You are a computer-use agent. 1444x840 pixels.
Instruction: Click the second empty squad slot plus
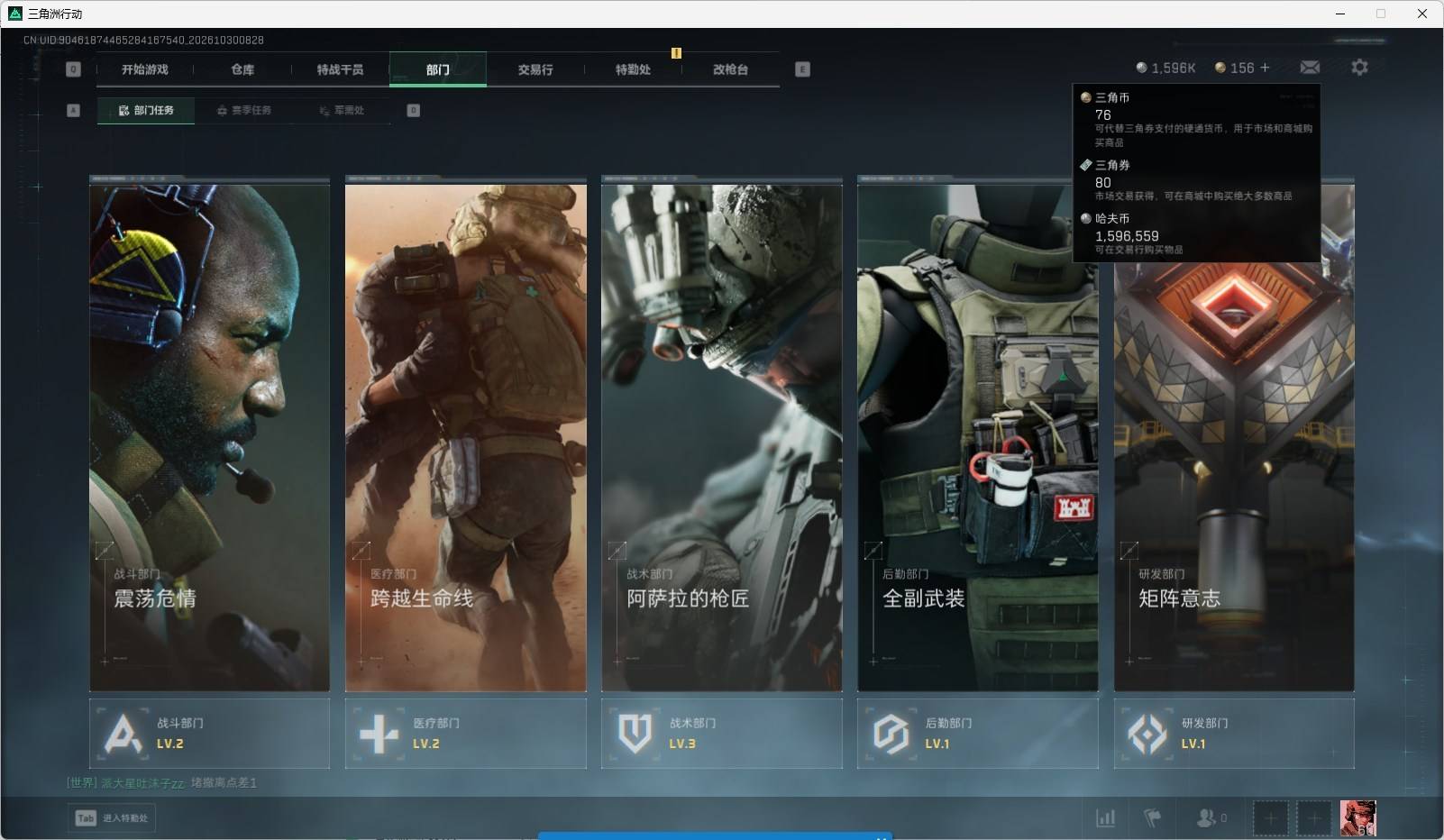1313,818
